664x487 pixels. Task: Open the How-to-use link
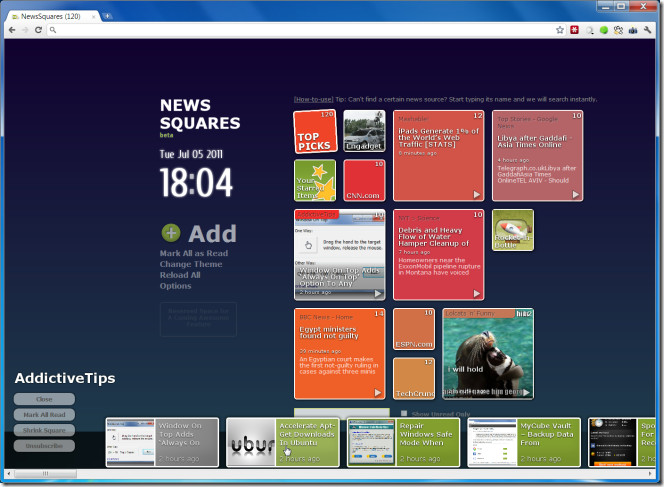pyautogui.click(x=313, y=100)
